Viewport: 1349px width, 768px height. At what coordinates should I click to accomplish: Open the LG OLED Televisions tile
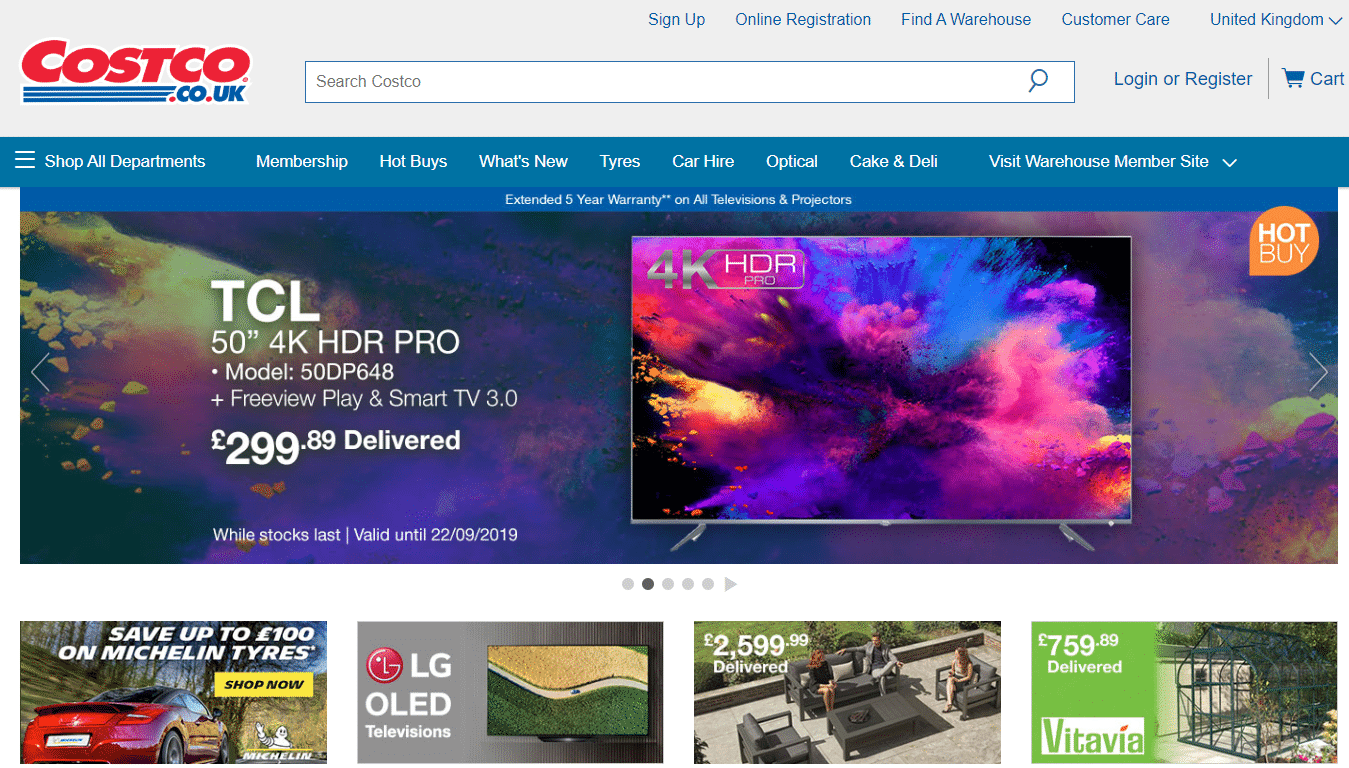pyautogui.click(x=510, y=692)
